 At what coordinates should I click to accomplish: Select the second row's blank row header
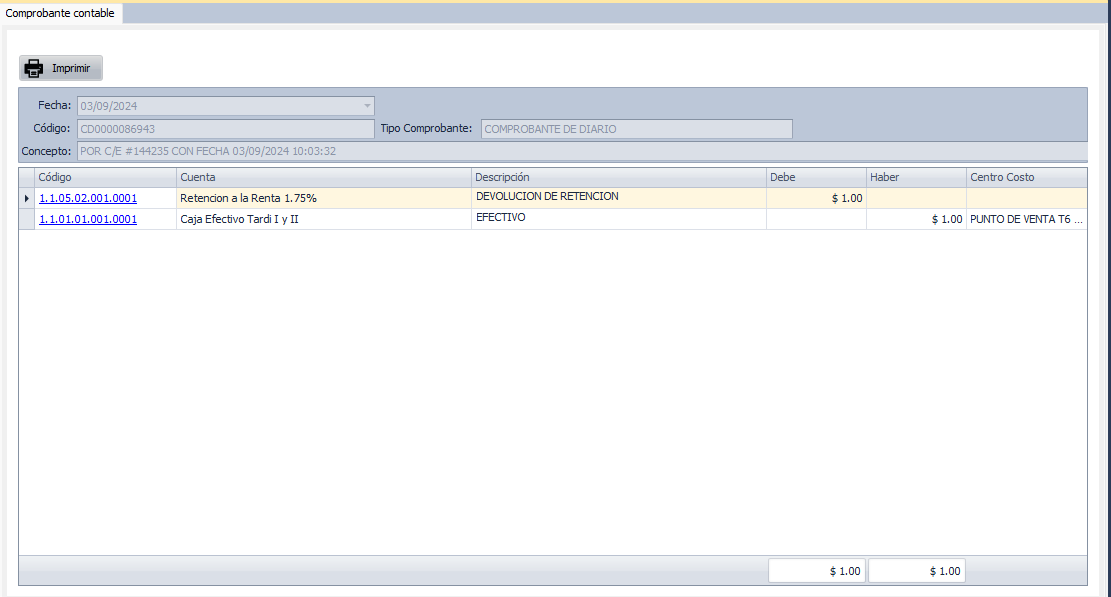point(27,219)
